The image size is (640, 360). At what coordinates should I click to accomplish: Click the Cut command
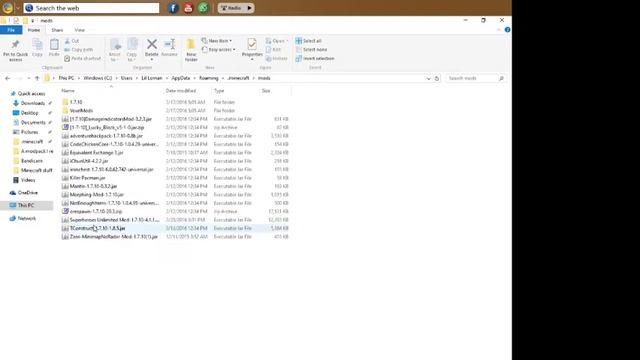pos(72,41)
